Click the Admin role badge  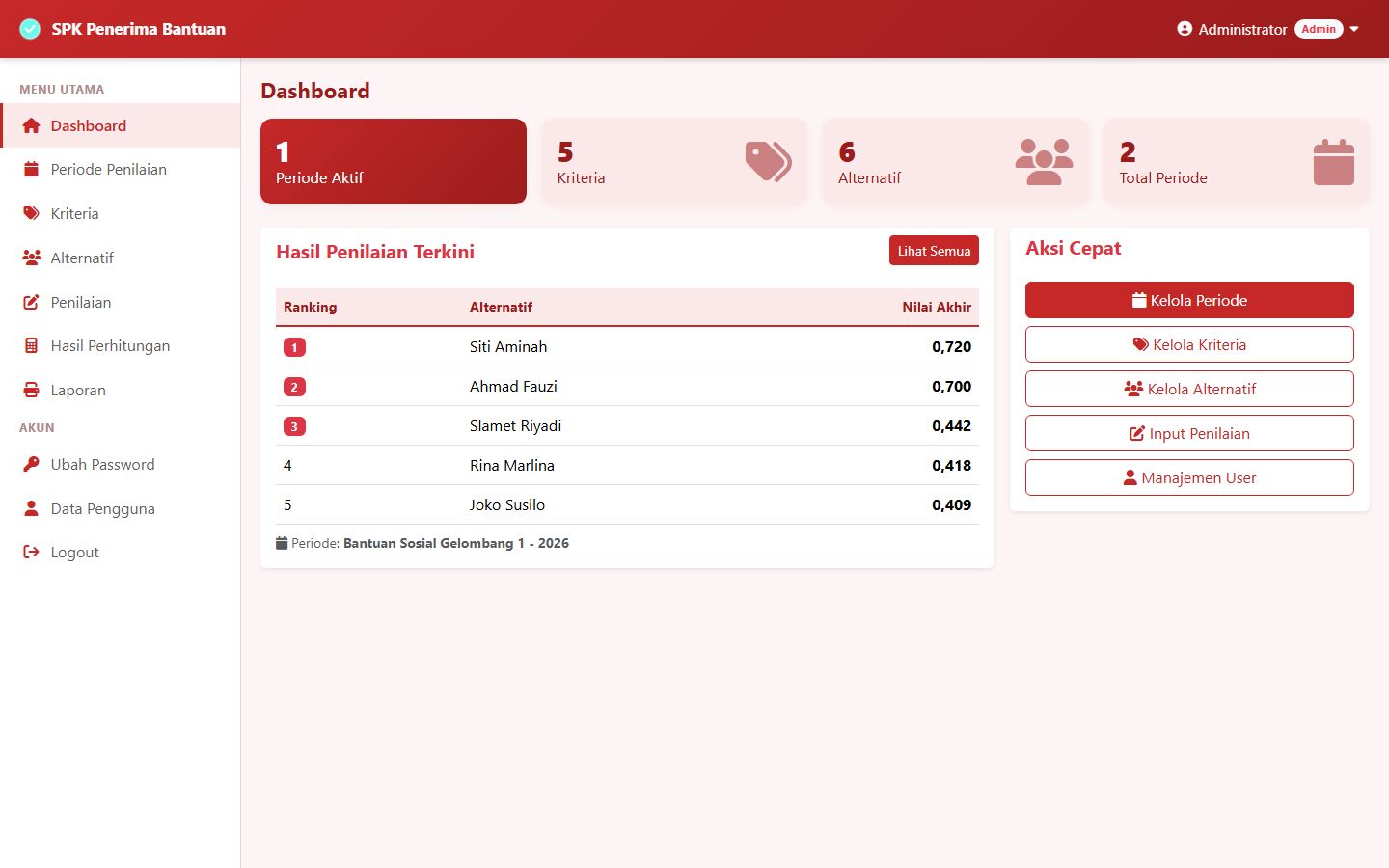1319,29
